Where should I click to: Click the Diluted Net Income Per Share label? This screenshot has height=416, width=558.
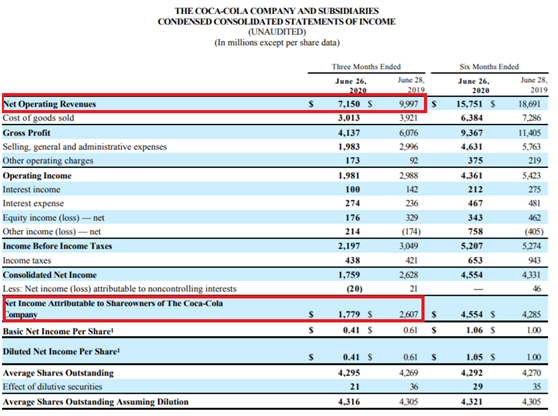pos(61,352)
